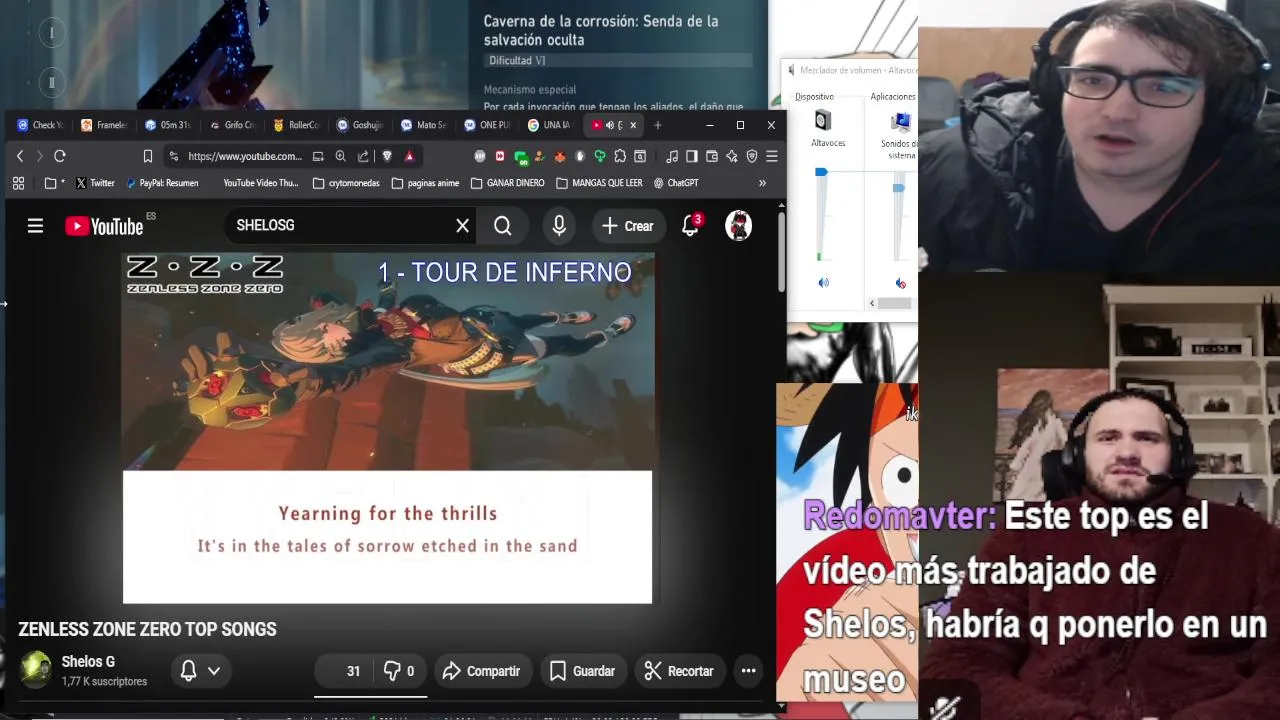Switch to the Mato Se... browser tab
This screenshot has height=720, width=1280.
click(424, 125)
